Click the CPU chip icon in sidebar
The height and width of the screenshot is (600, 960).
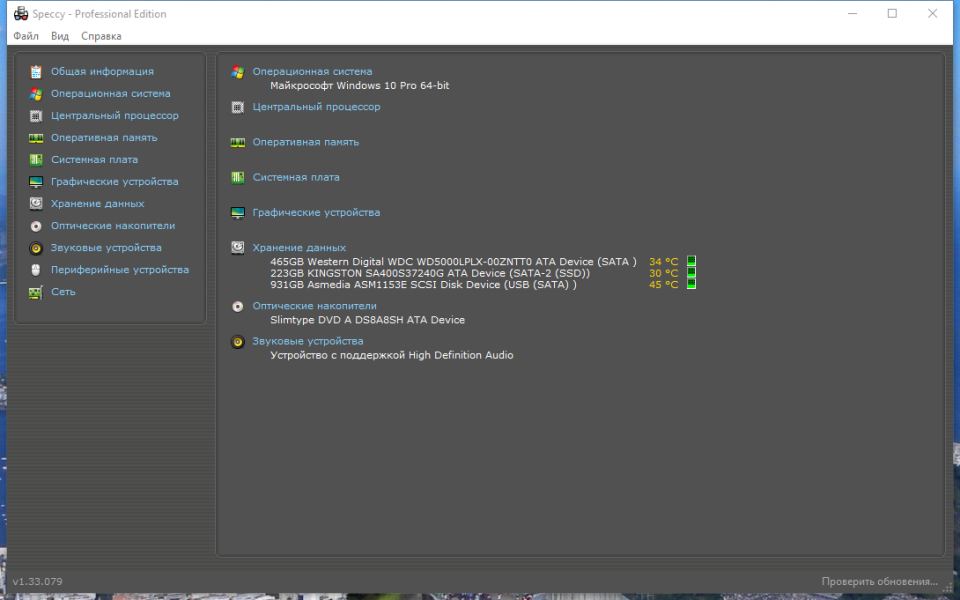36,116
